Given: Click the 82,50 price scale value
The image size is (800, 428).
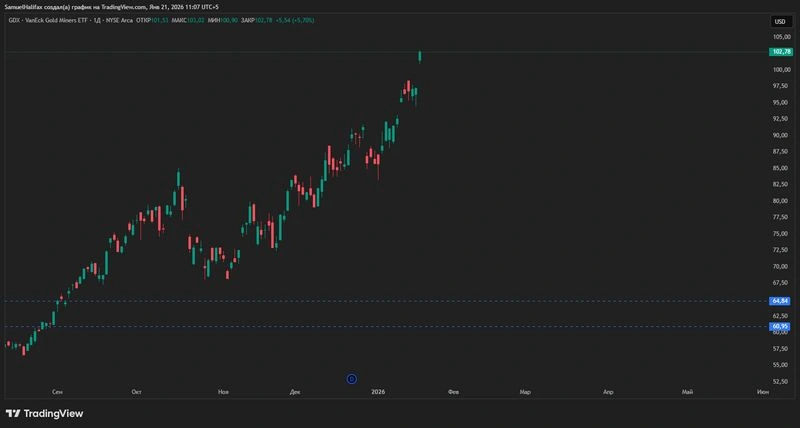Looking at the screenshot, I should [x=782, y=184].
